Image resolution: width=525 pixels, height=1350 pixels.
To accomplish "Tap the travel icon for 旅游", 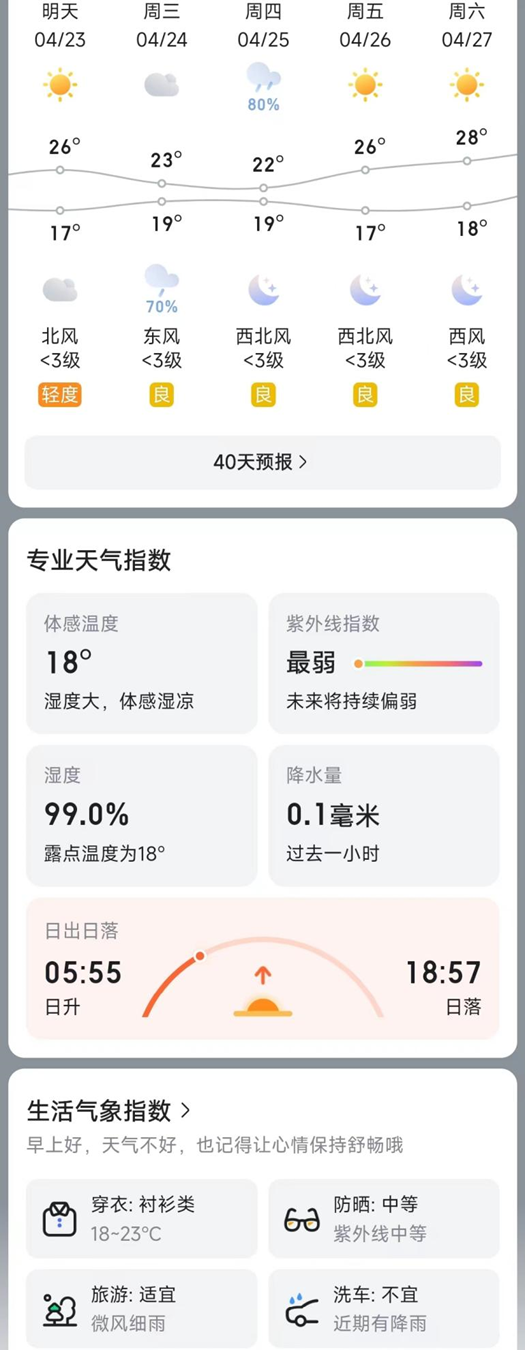I will click(60, 1310).
